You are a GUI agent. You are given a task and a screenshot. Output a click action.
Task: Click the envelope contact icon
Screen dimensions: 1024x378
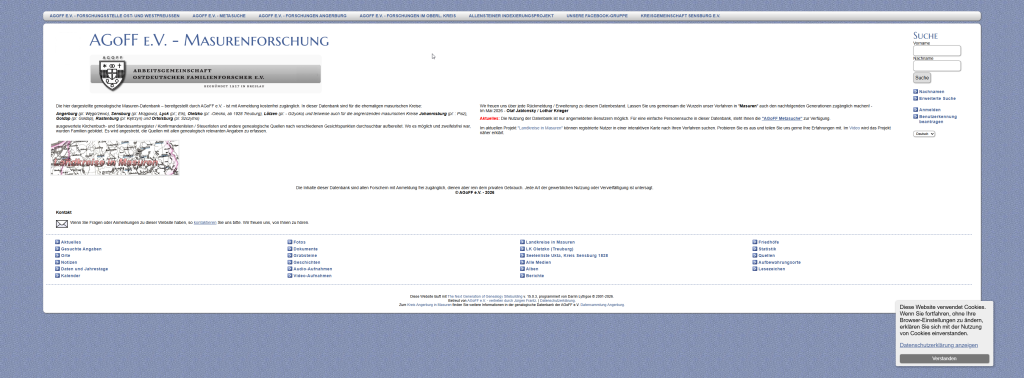click(61, 224)
